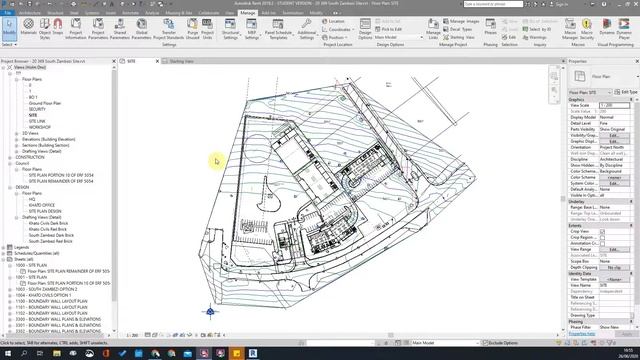The image size is (640, 360).
Task: Toggle Crop View checkbox
Action: pos(602,231)
